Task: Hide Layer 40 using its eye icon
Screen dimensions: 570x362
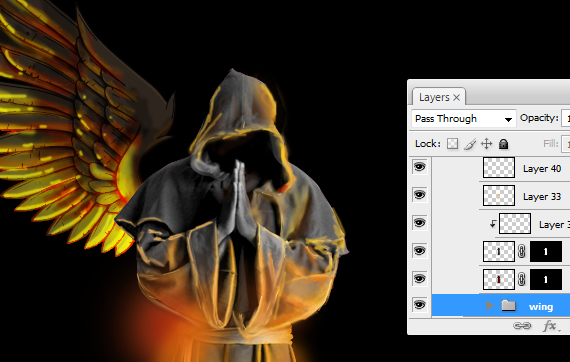Action: point(420,167)
